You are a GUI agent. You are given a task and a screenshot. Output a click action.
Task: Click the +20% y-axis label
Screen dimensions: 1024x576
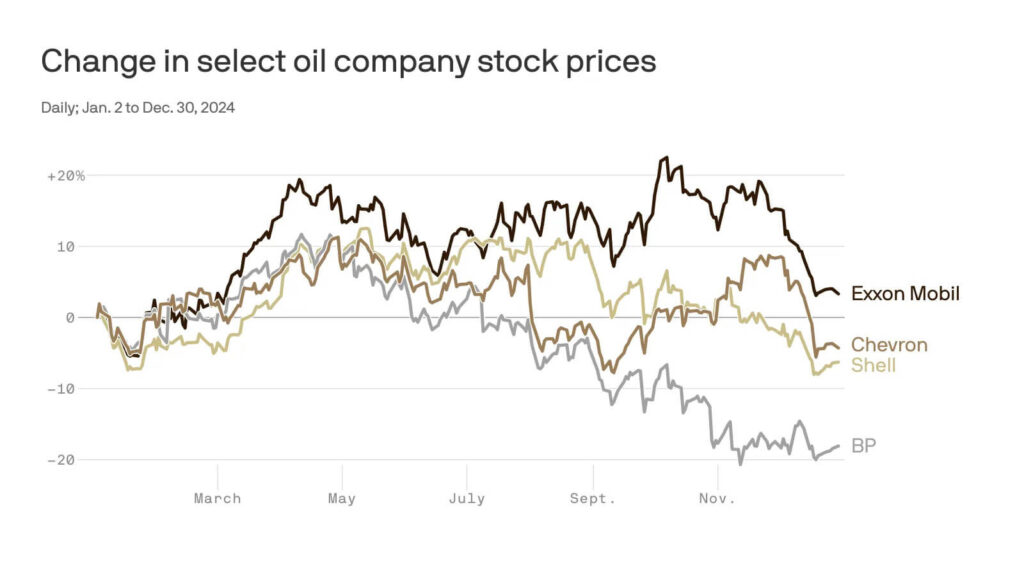point(66,176)
